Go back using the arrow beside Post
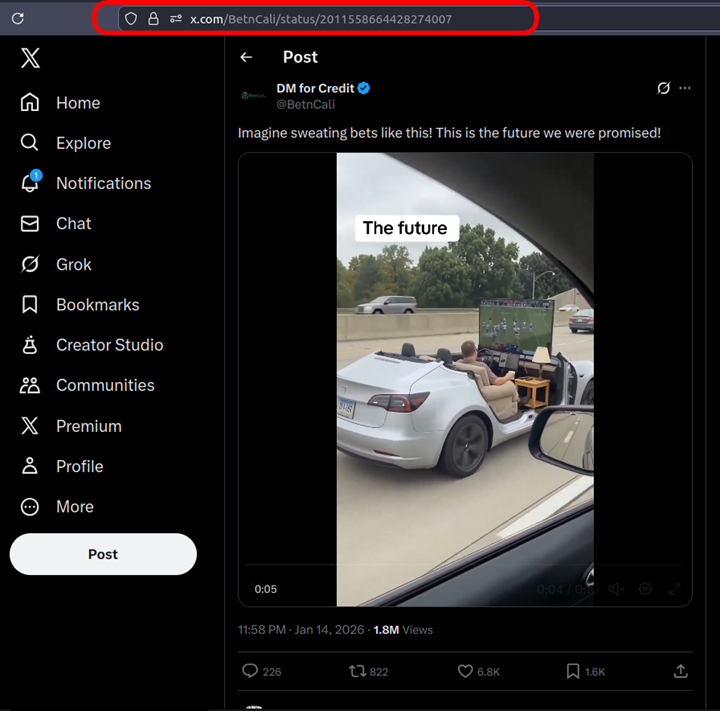The height and width of the screenshot is (711, 720). [x=246, y=58]
